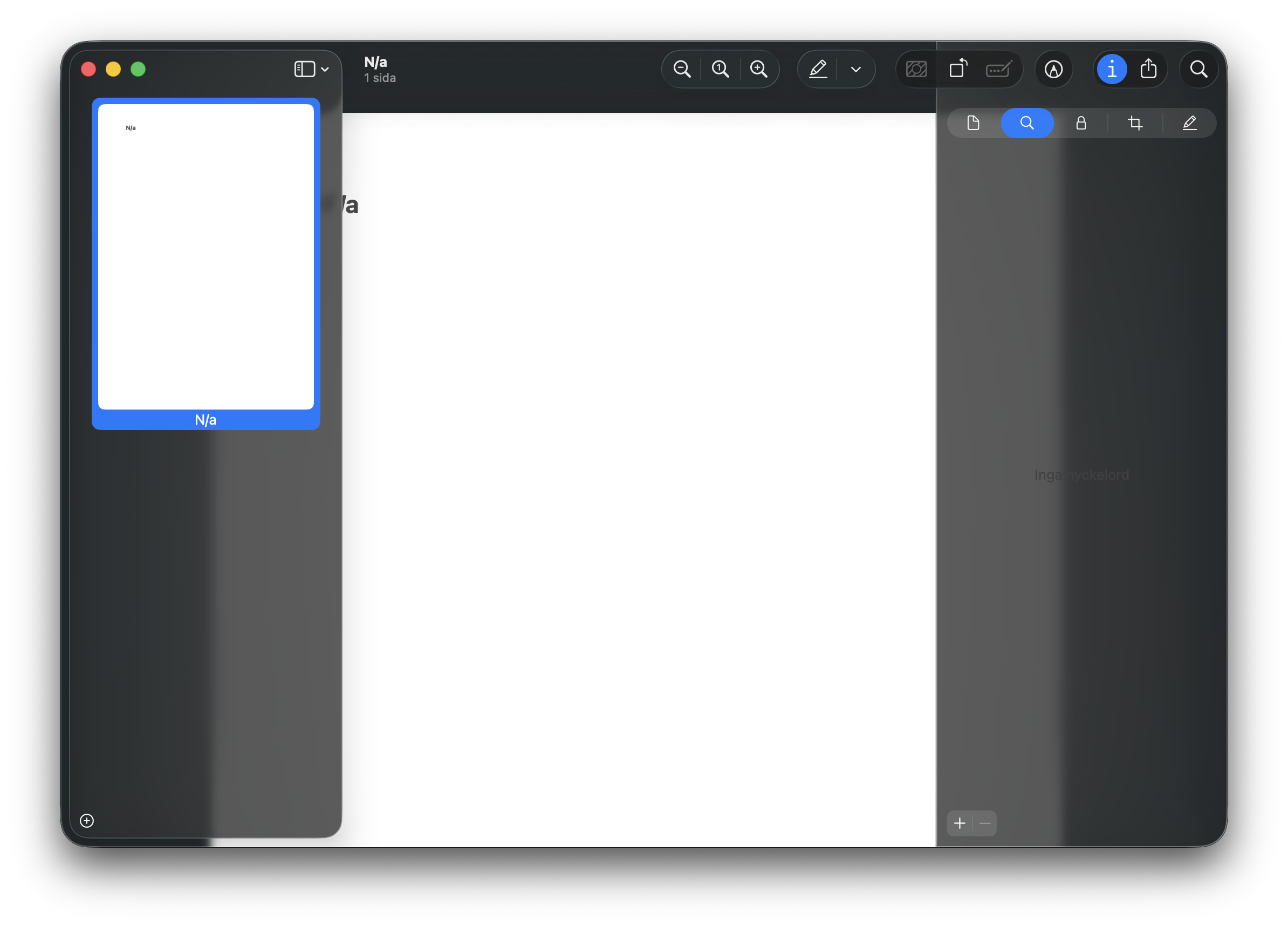Click the add page button in sidebar

pyautogui.click(x=87, y=820)
